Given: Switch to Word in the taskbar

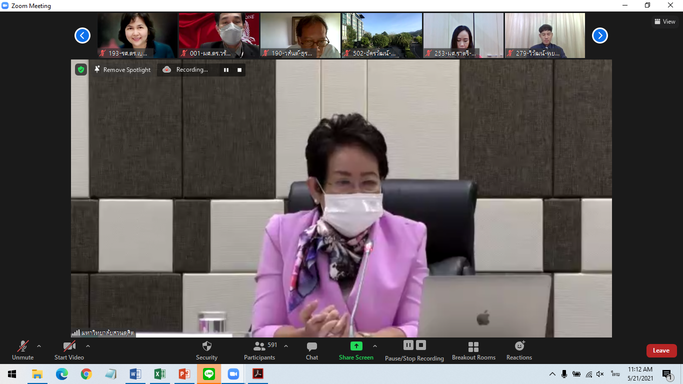Looking at the screenshot, I should (x=135, y=374).
